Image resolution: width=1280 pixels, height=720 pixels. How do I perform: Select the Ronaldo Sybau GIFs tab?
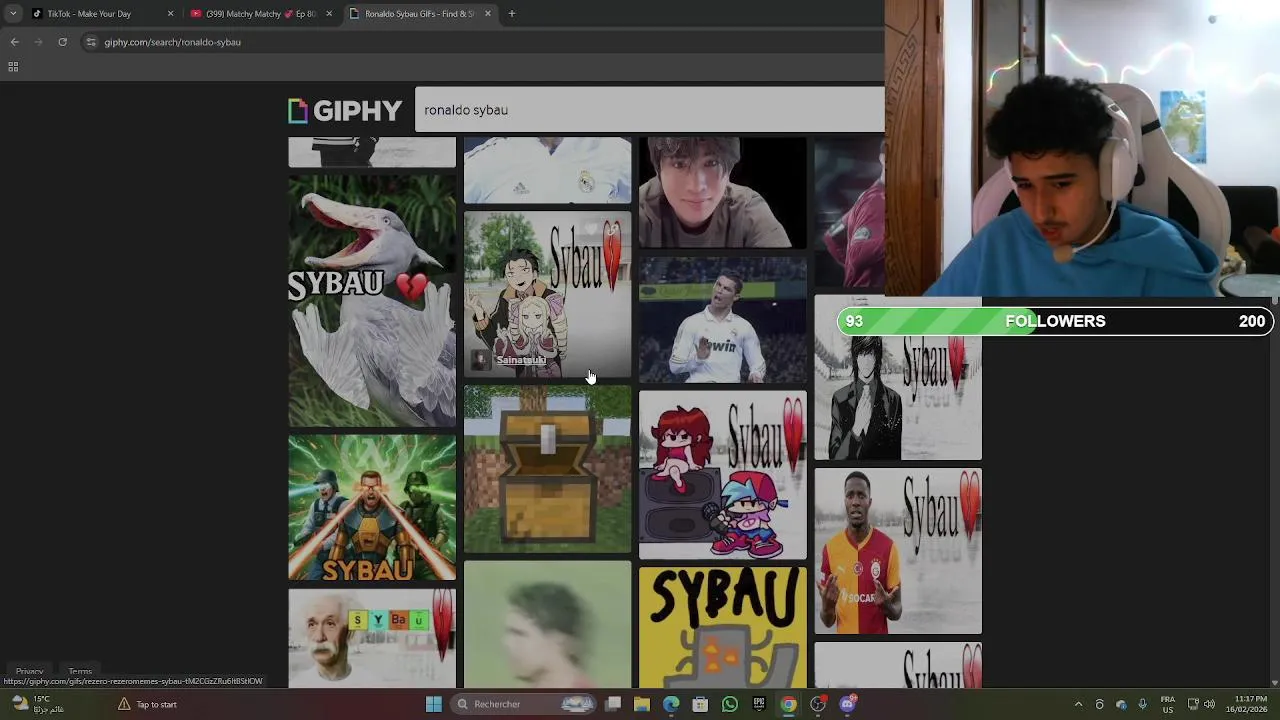click(419, 14)
